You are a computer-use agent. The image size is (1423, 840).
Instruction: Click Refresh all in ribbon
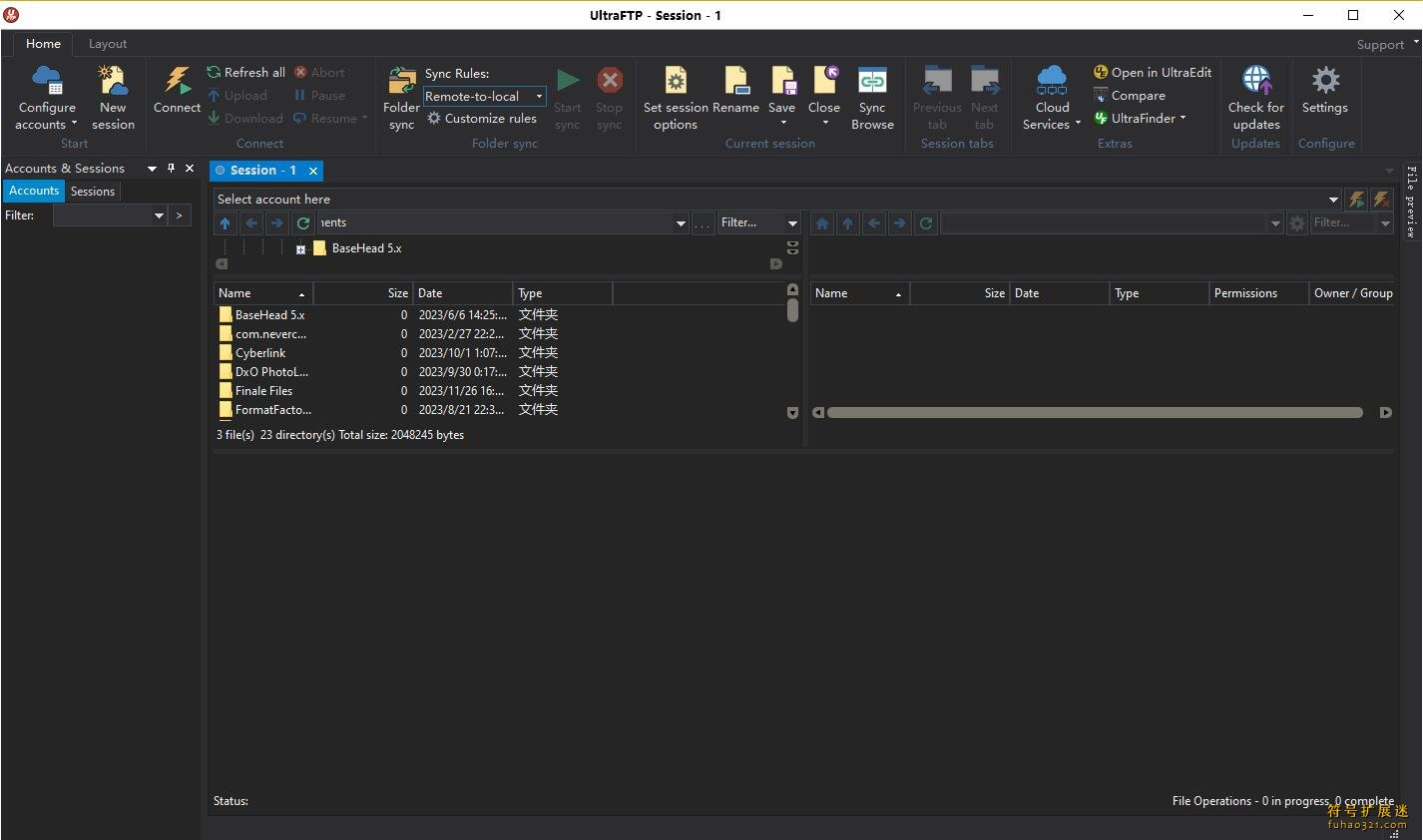point(245,72)
